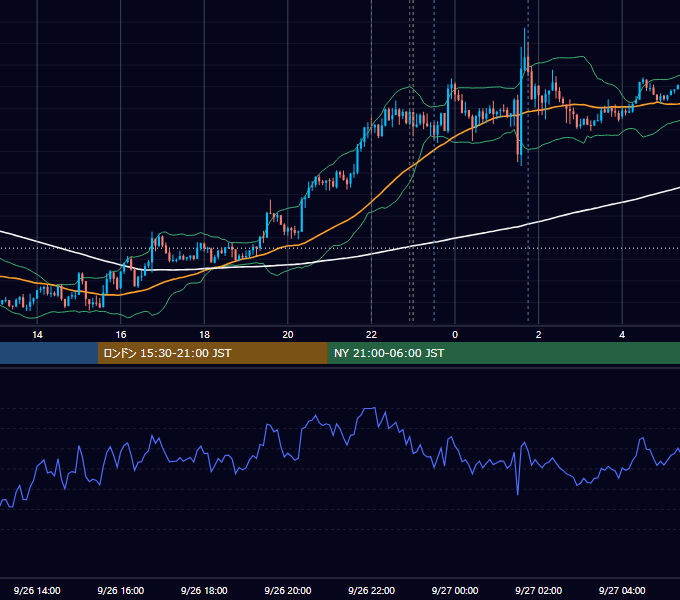
Task: Click the 9/26 20:00 date label
Action: coord(288,590)
